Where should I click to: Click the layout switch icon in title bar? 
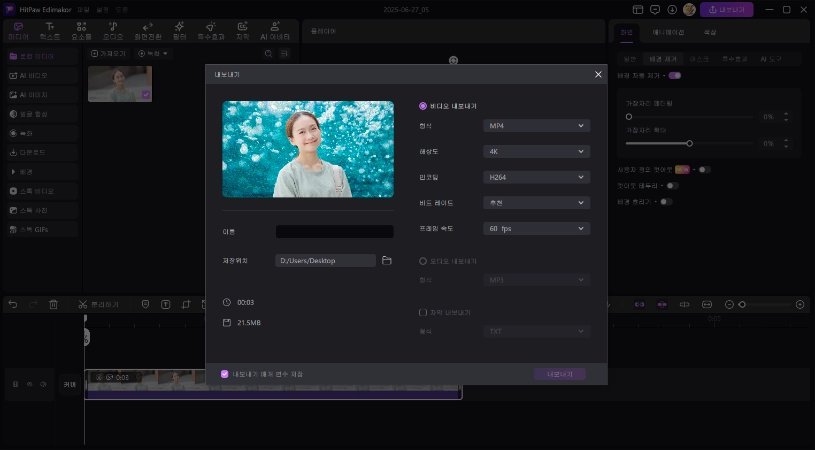pos(638,9)
